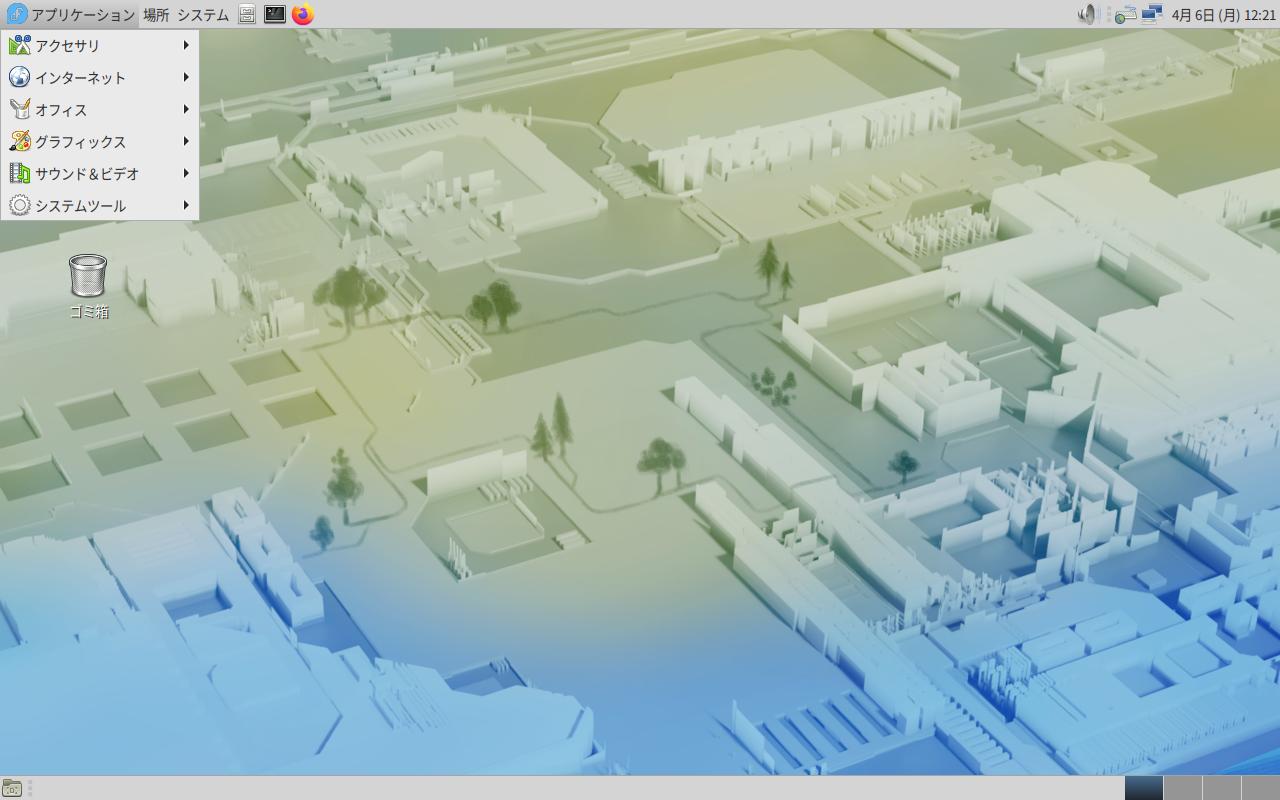Open the アクセサリ submenu
The height and width of the screenshot is (800, 1280).
click(x=68, y=45)
